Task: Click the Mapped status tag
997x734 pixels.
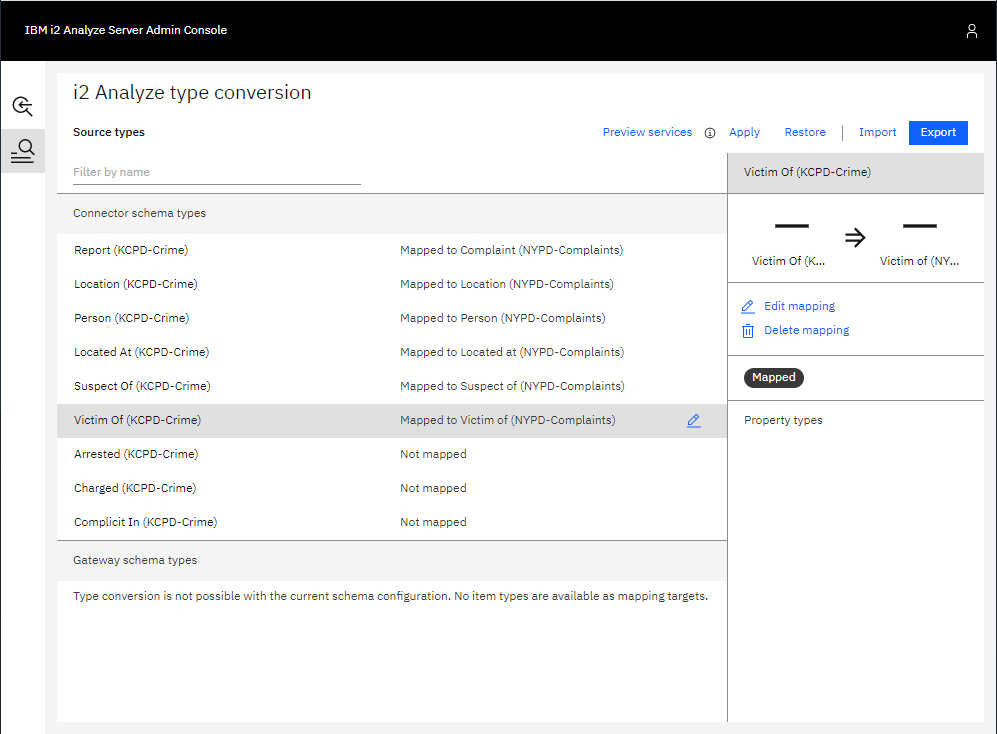Action: (x=773, y=377)
